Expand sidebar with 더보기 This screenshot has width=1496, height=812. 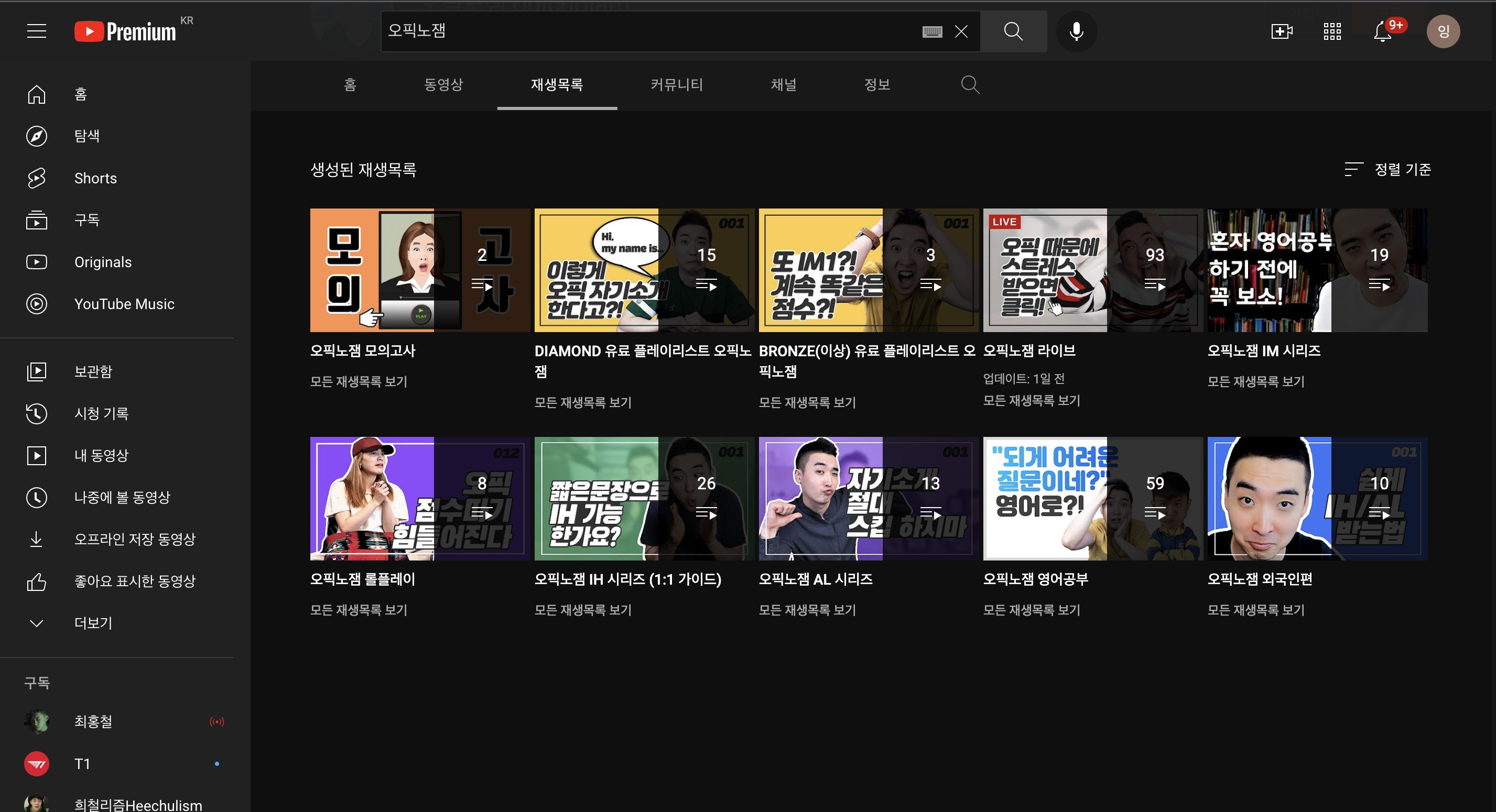(x=93, y=623)
